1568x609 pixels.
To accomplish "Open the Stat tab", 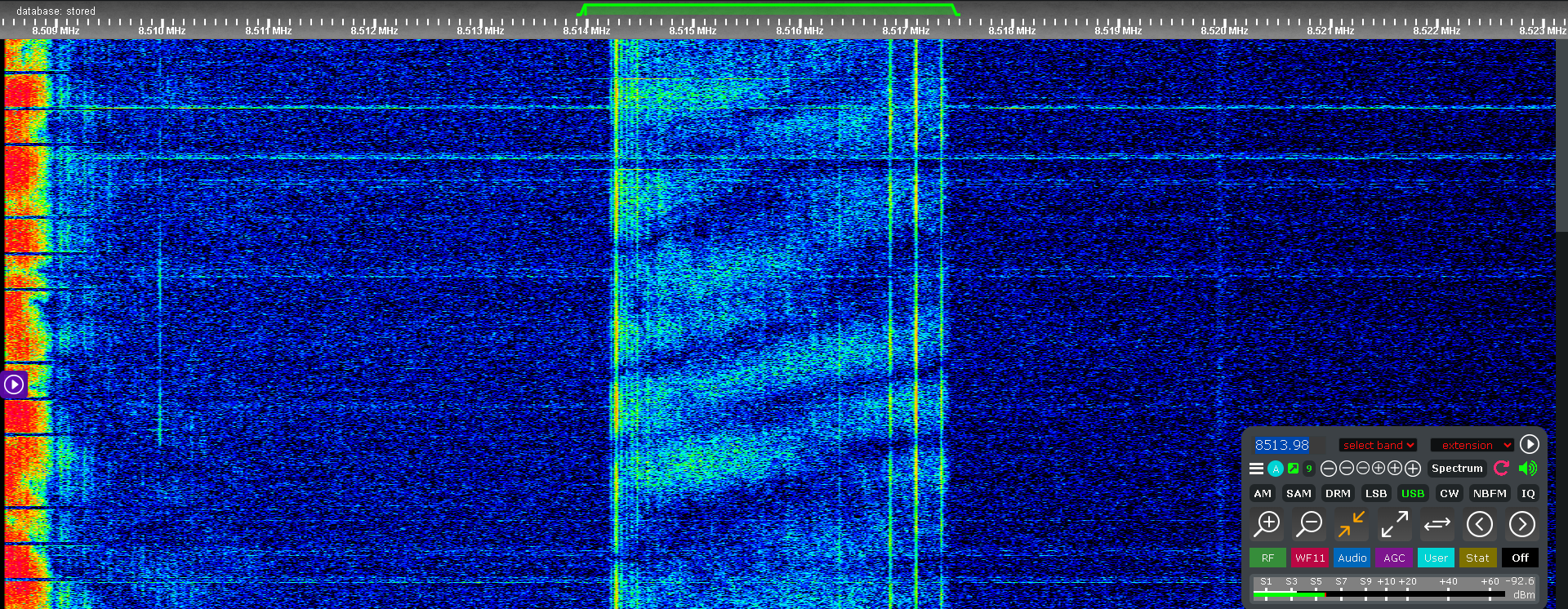I will pyautogui.click(x=1478, y=558).
